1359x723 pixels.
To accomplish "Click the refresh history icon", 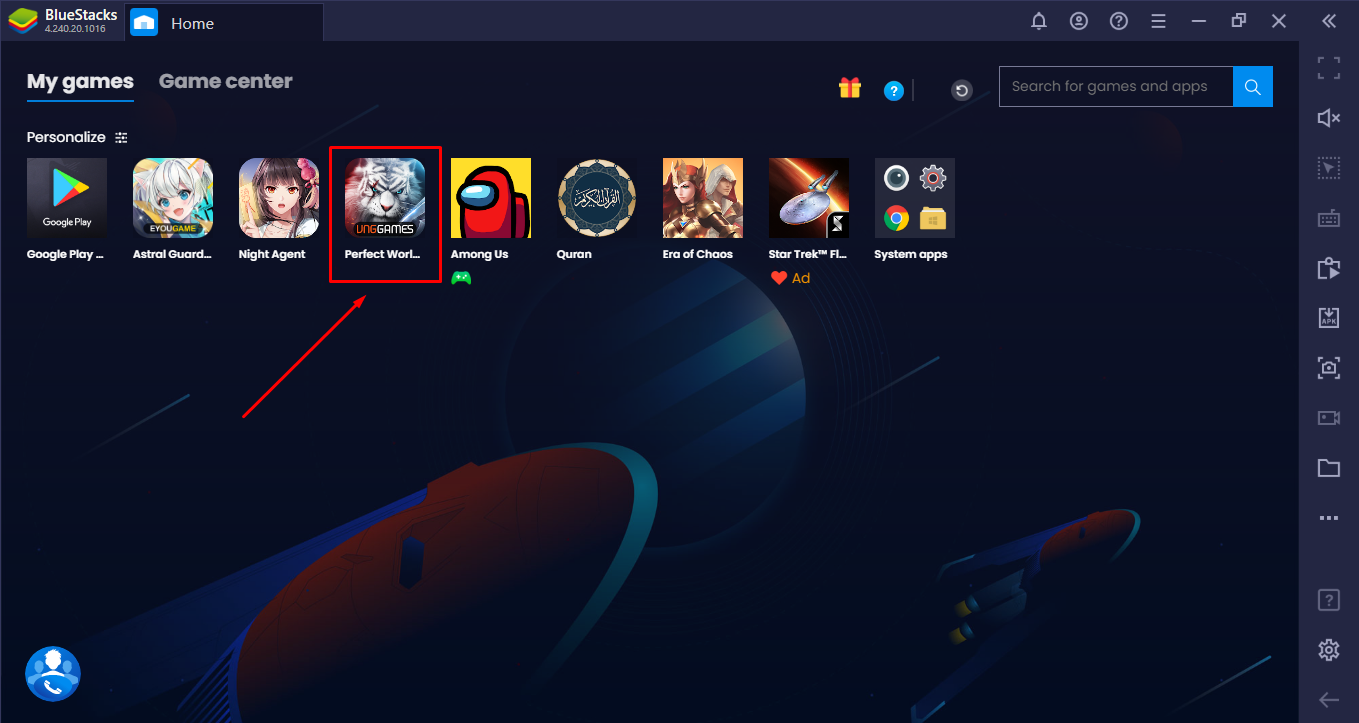I will tap(962, 91).
